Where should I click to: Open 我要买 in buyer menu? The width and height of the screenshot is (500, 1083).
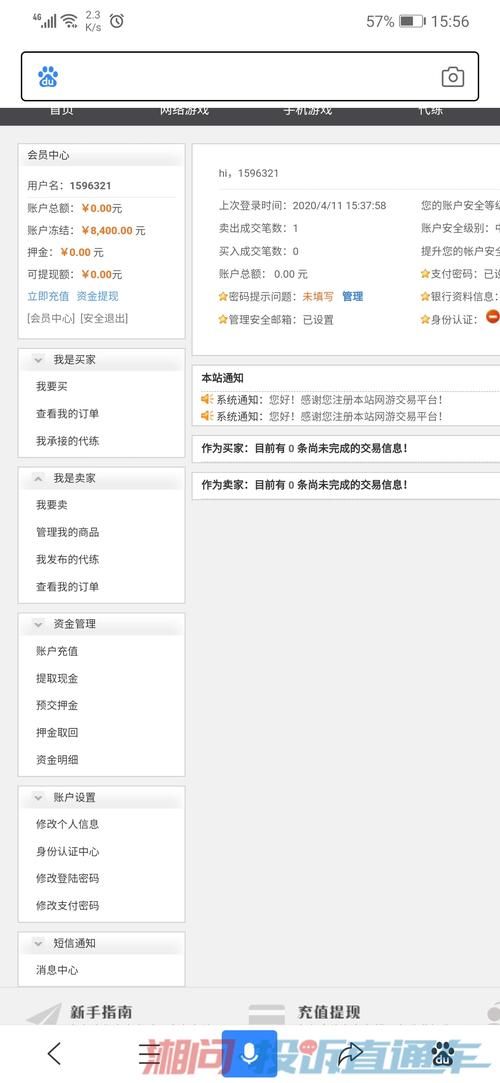(52, 386)
